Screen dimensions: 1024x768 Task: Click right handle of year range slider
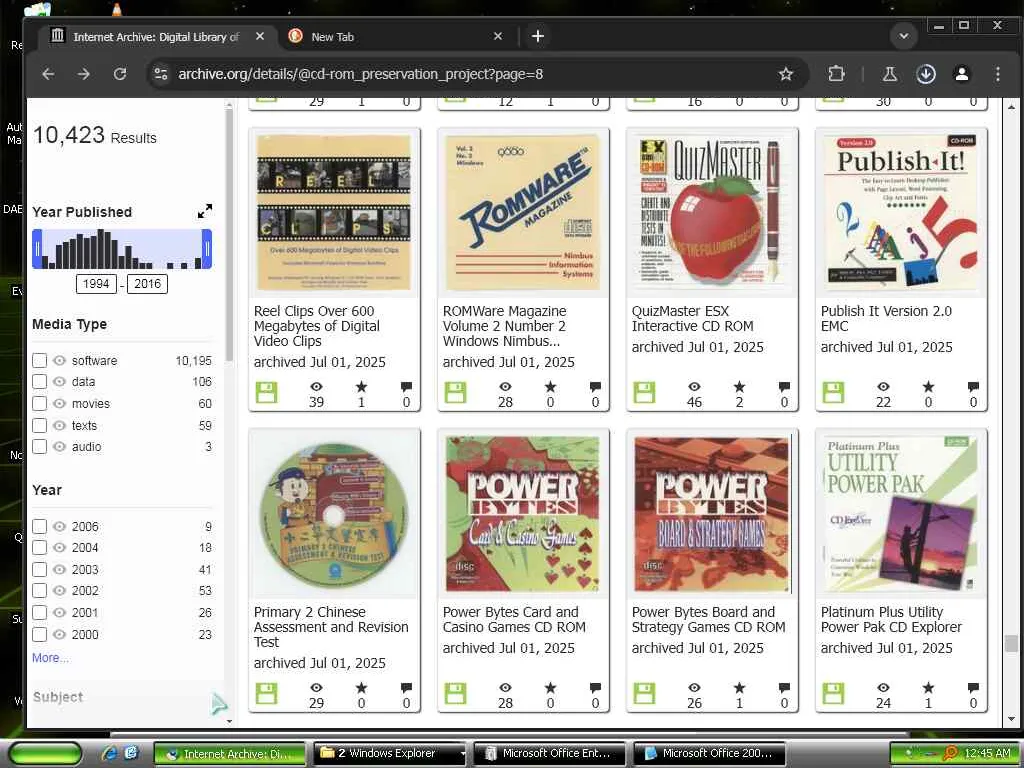coord(207,249)
